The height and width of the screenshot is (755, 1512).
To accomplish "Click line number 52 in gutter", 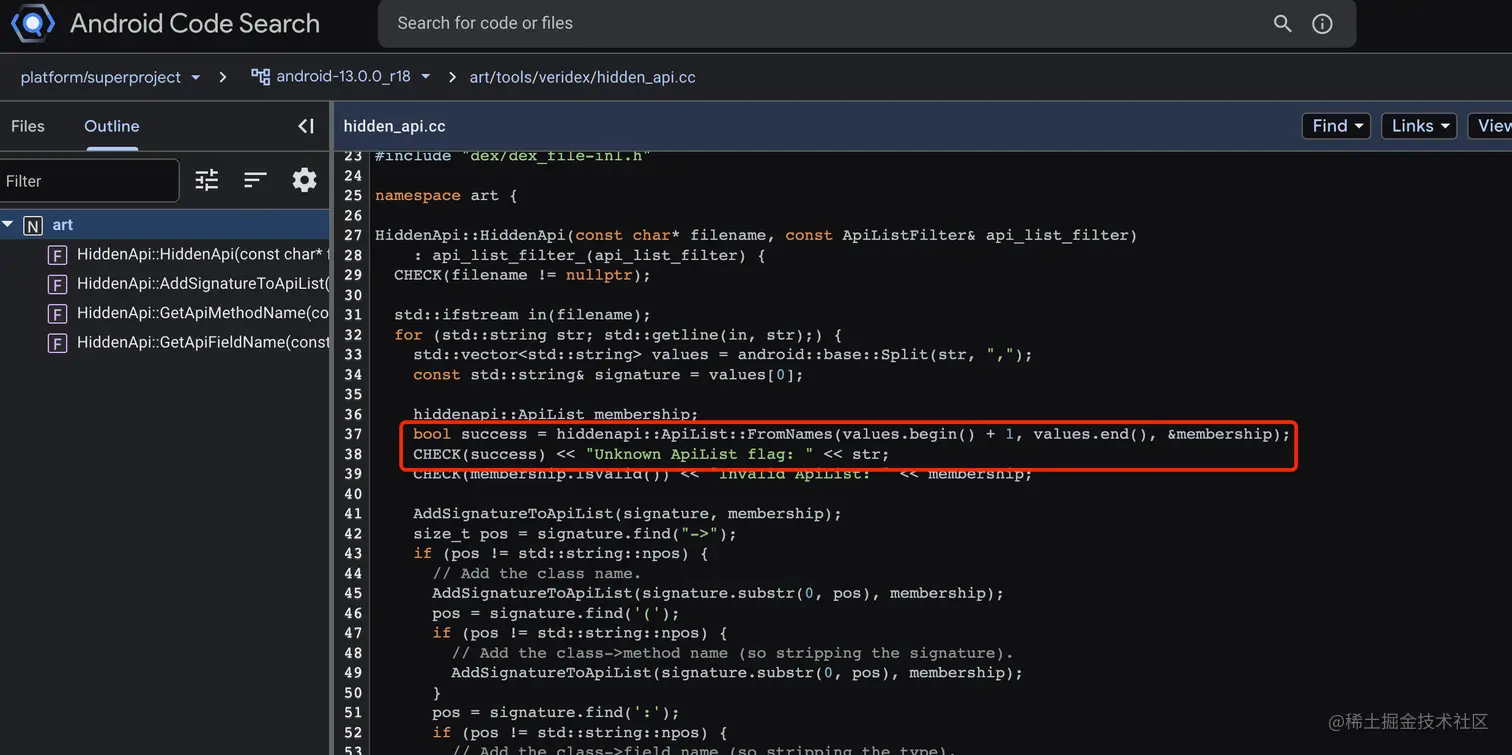I will point(352,732).
